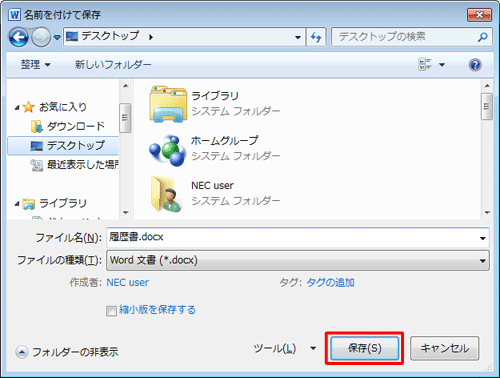Click the refresh icon next to address bar

(316, 37)
